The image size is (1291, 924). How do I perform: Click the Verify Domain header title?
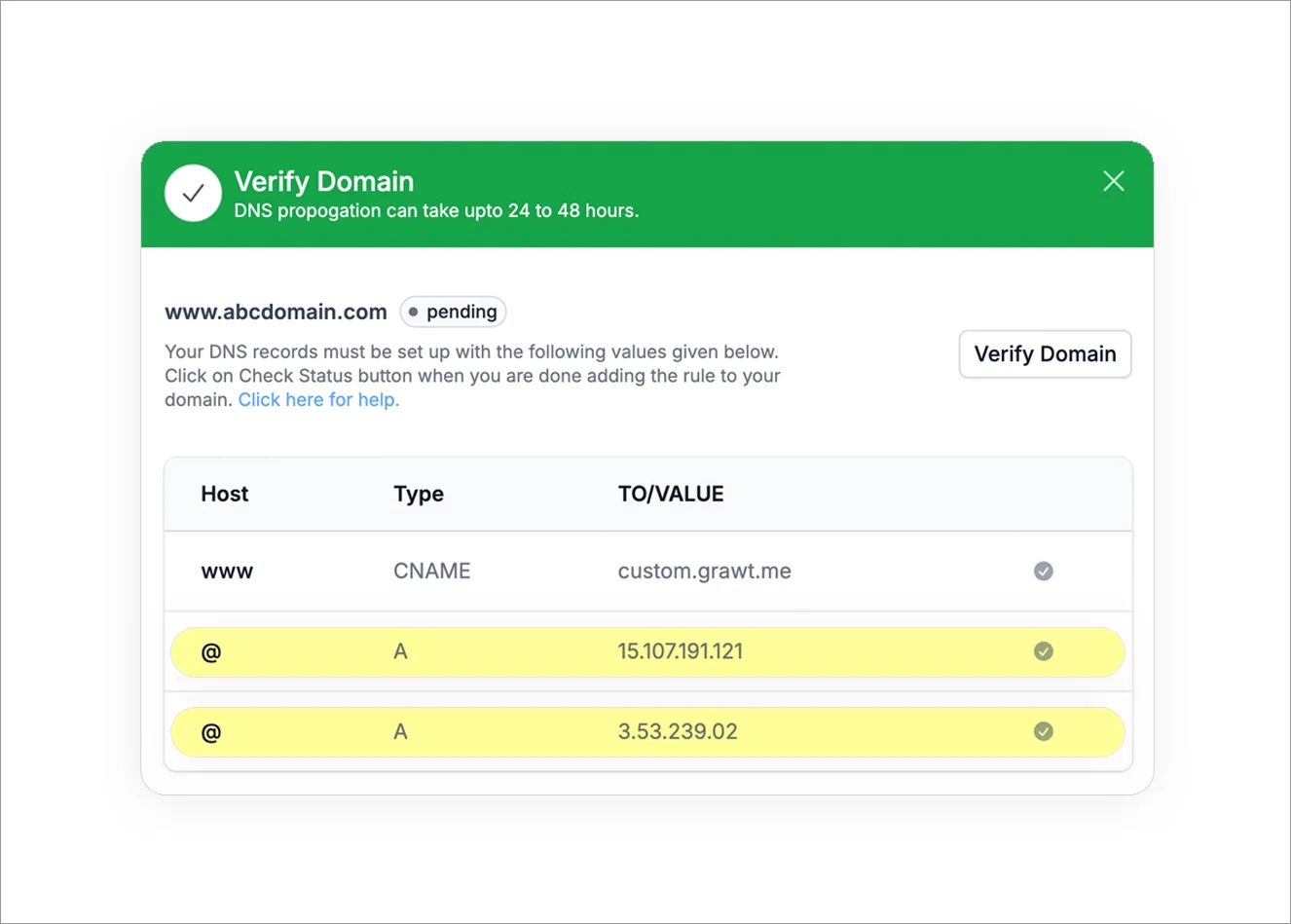324,181
